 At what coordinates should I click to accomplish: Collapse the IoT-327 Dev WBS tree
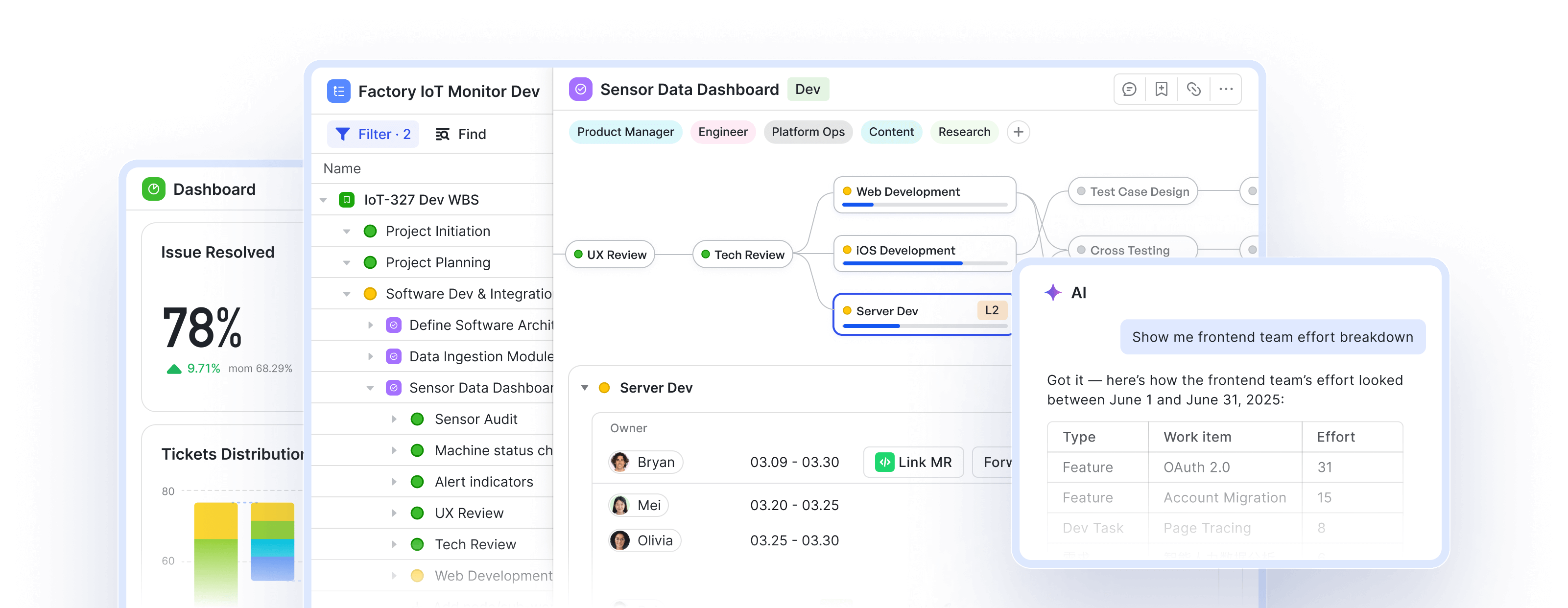pyautogui.click(x=323, y=200)
